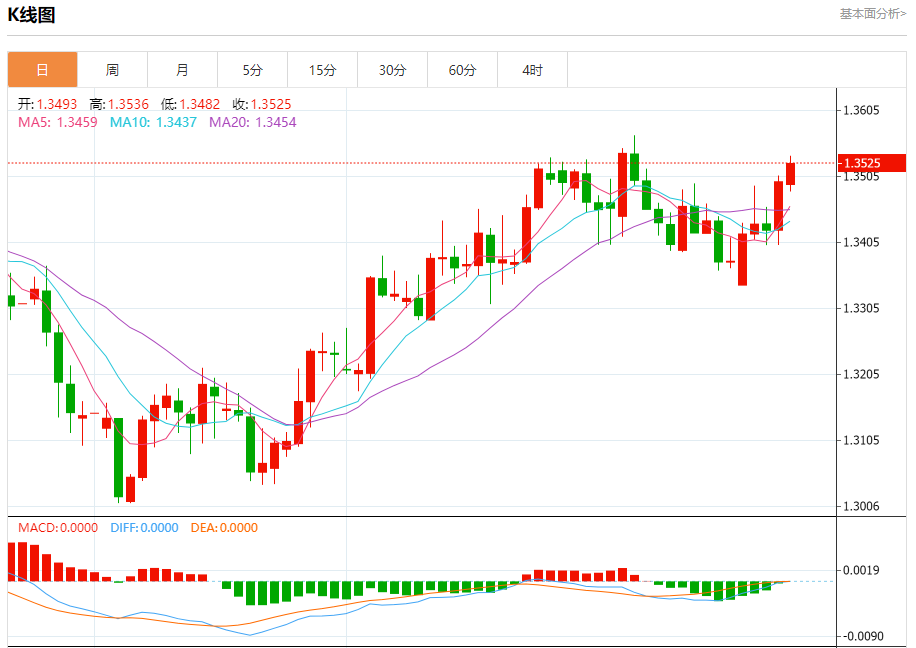The width and height of the screenshot is (916, 648).
Task: Click the purple MA20 label
Action: point(253,122)
